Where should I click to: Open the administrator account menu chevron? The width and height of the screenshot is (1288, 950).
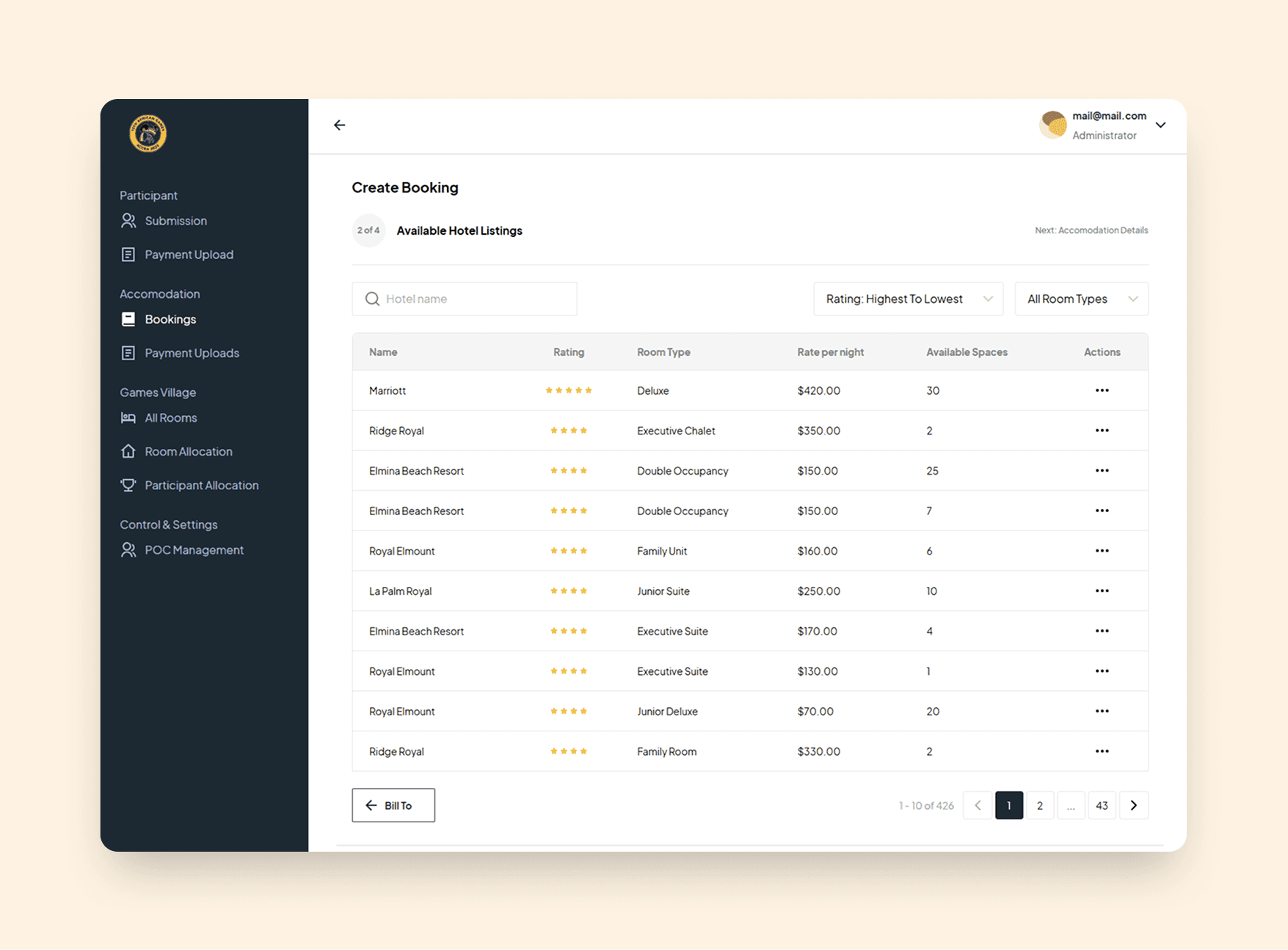(x=1160, y=125)
